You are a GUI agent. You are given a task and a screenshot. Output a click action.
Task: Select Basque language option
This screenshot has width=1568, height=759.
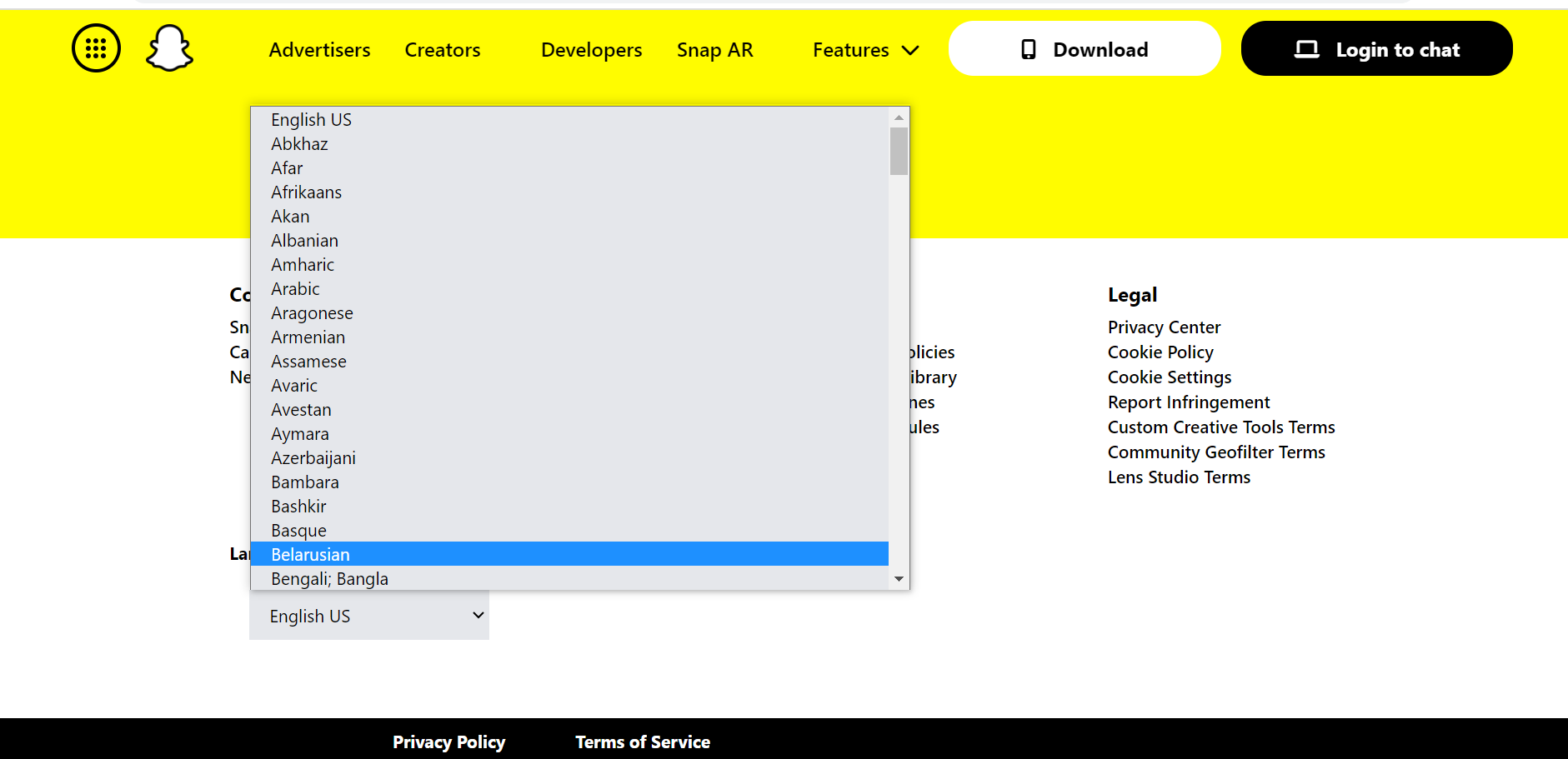pyautogui.click(x=569, y=530)
